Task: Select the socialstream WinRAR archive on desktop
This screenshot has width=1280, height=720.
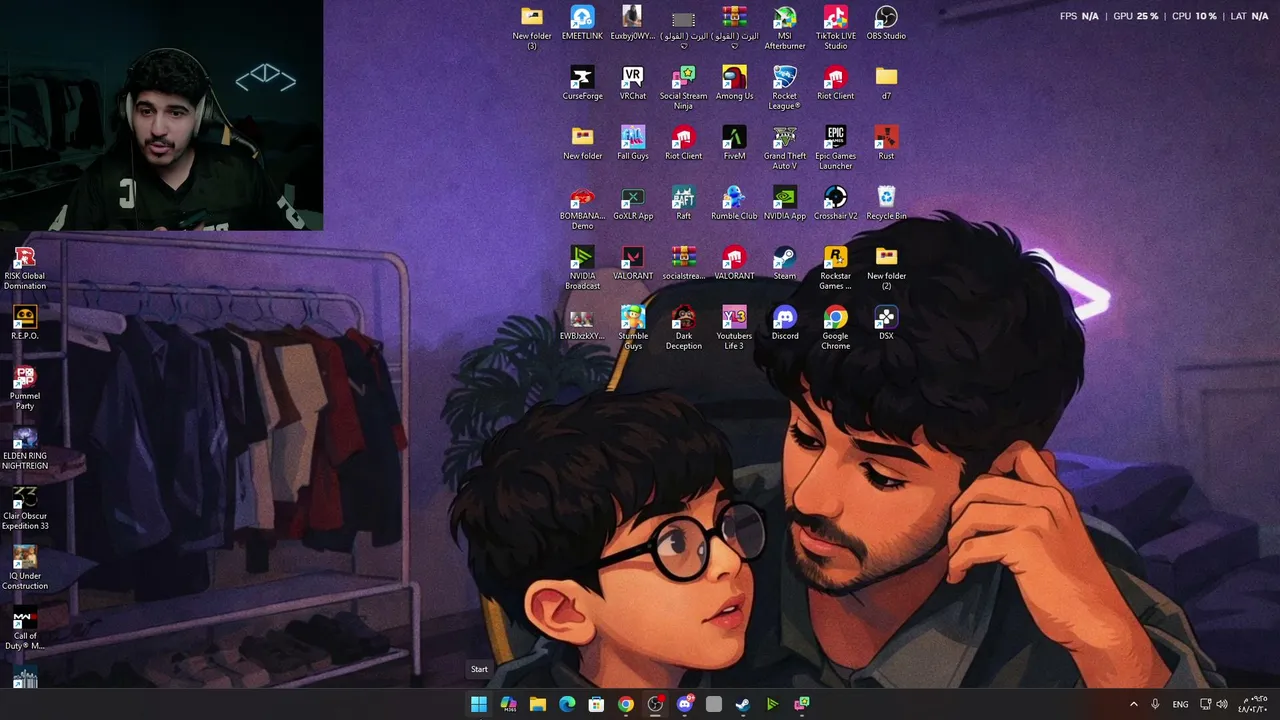Action: [x=684, y=264]
